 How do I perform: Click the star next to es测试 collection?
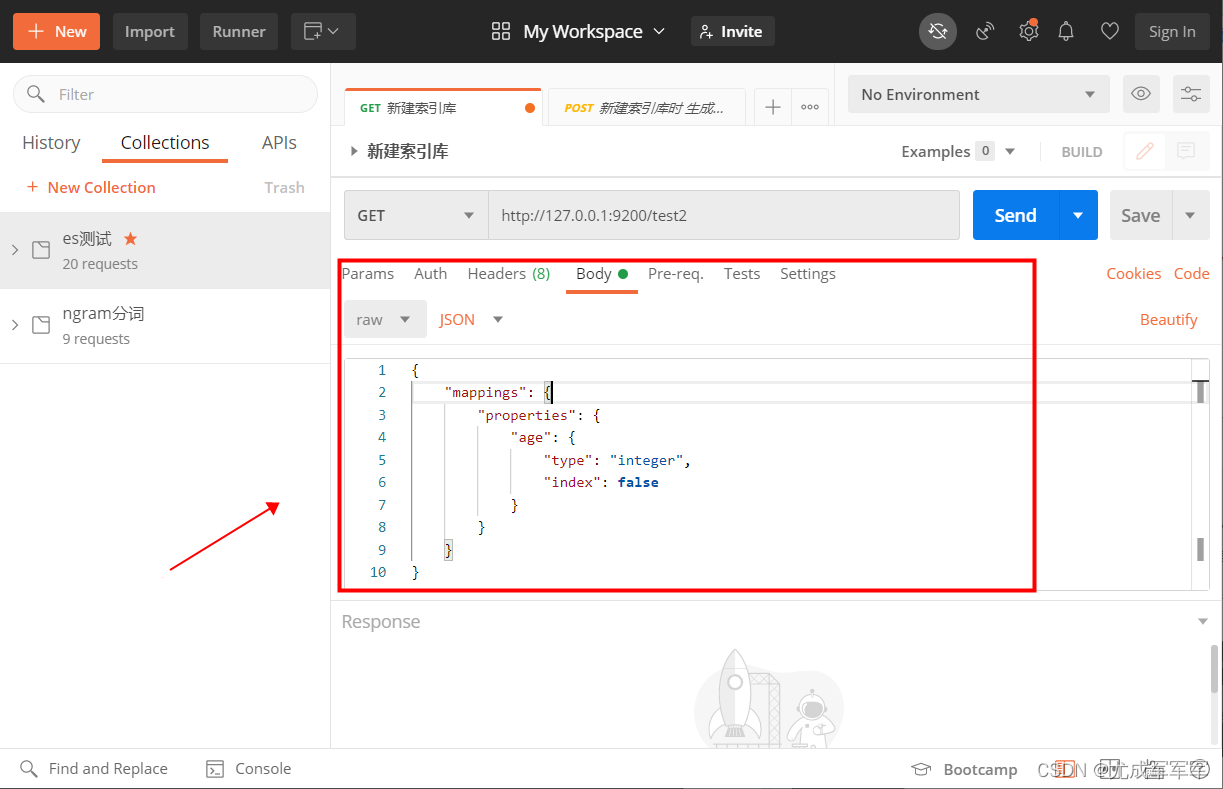[130, 238]
